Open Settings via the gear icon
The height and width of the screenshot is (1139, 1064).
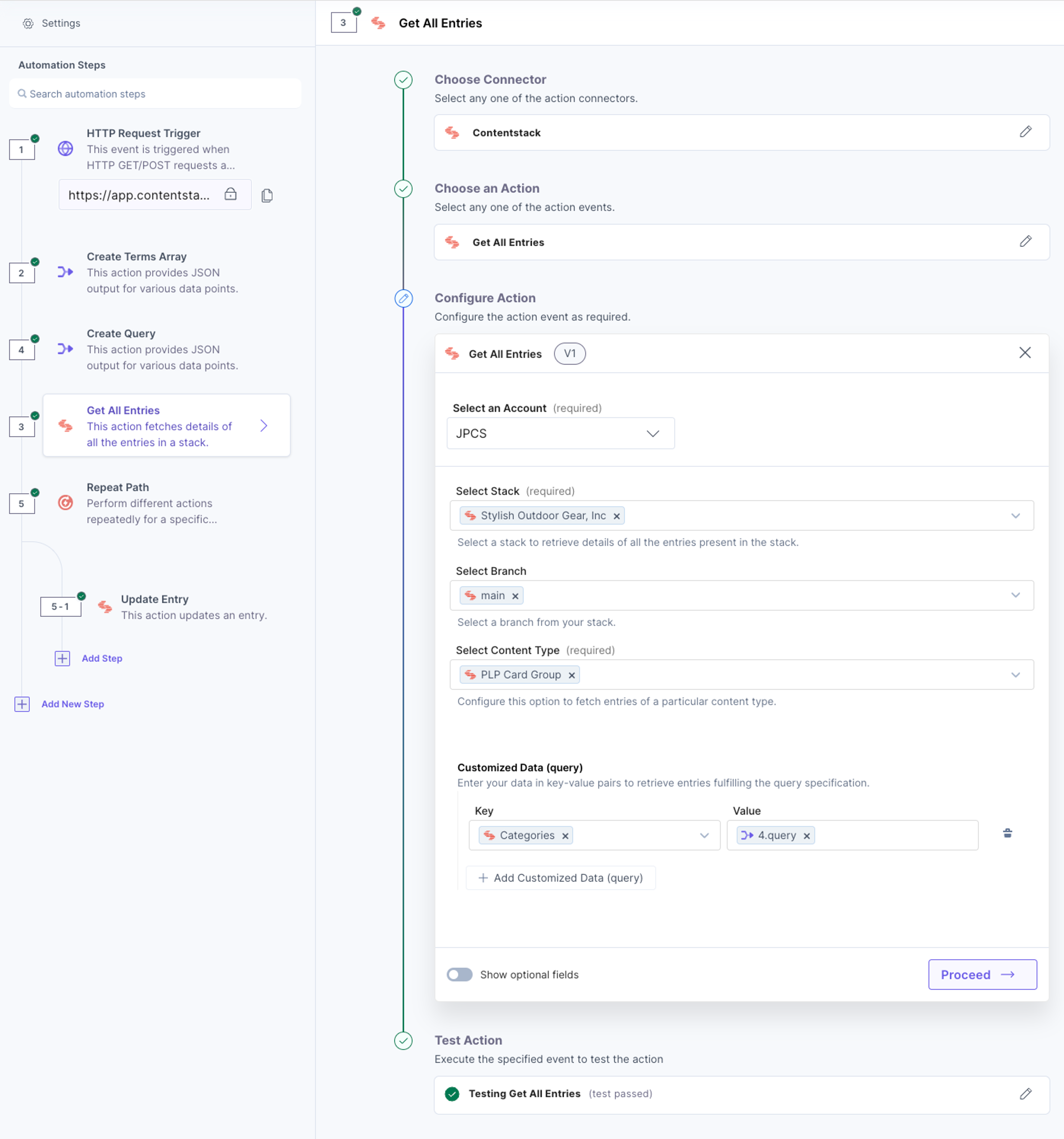tap(28, 24)
